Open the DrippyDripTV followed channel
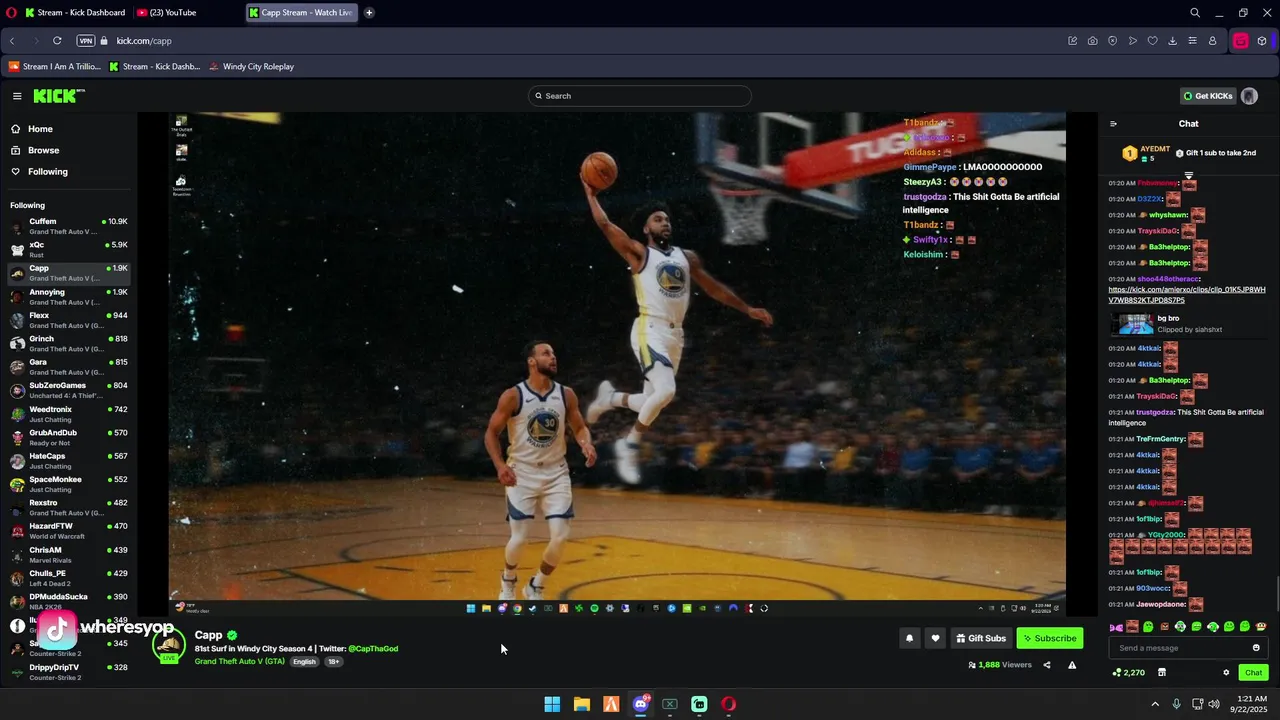Viewport: 1280px width, 720px height. tap(68, 672)
